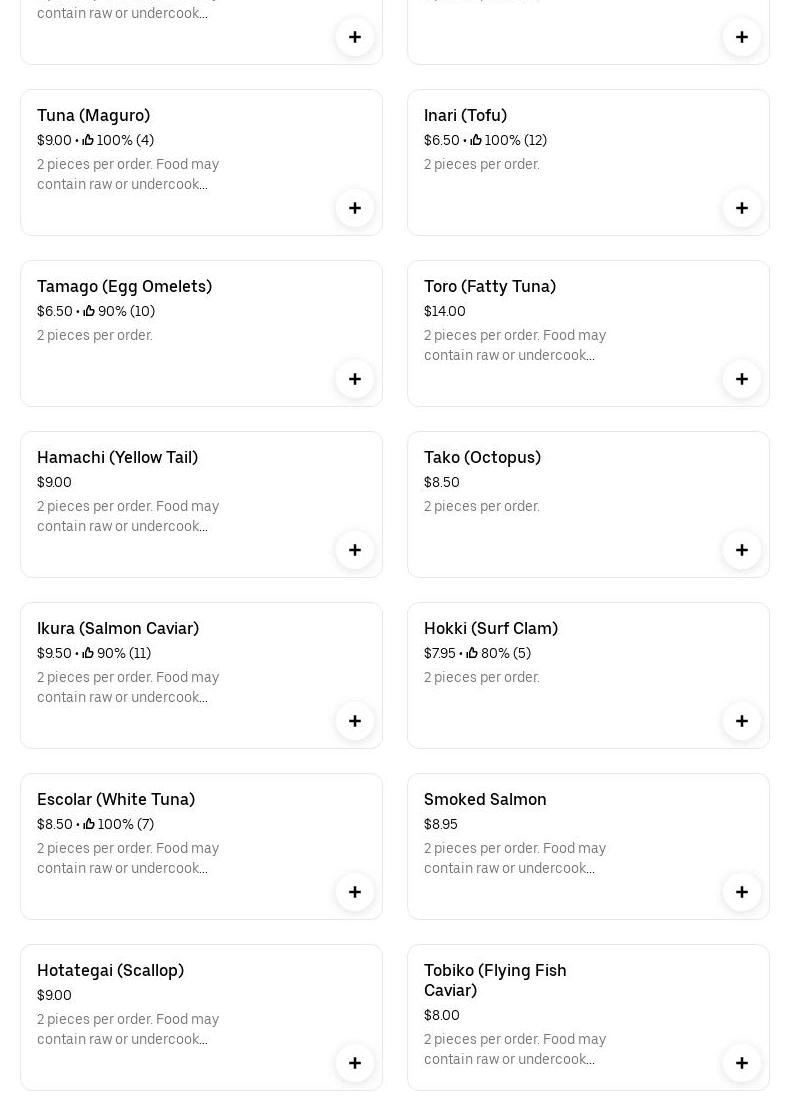
Task: Open Toro (Fatty Tuna) item details
Action: click(x=490, y=287)
